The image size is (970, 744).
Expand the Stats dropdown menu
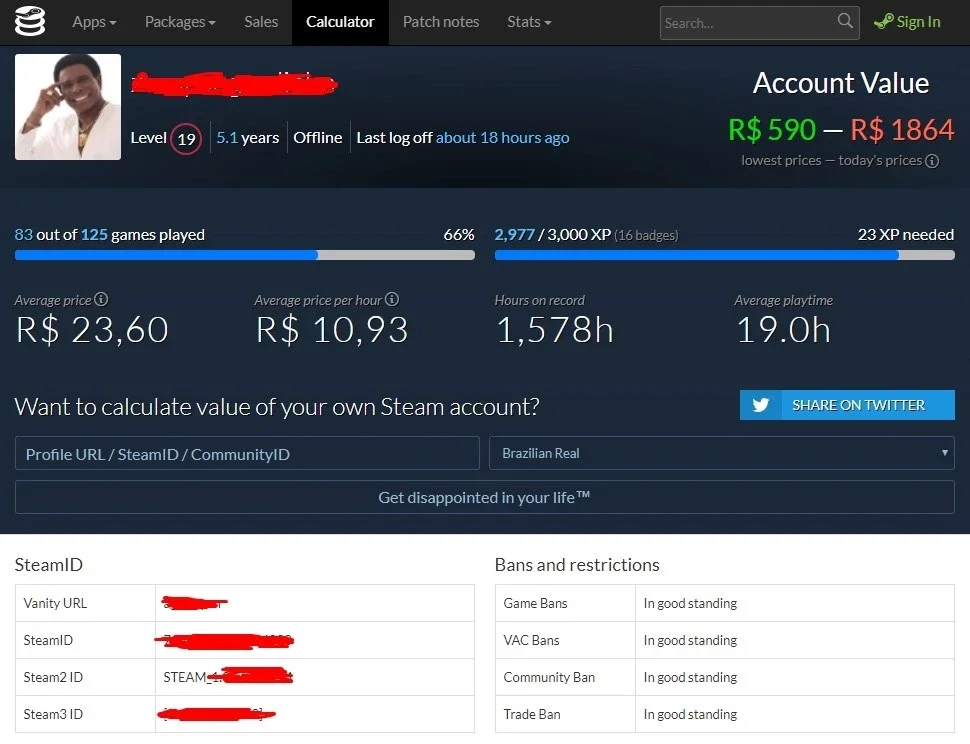(529, 22)
